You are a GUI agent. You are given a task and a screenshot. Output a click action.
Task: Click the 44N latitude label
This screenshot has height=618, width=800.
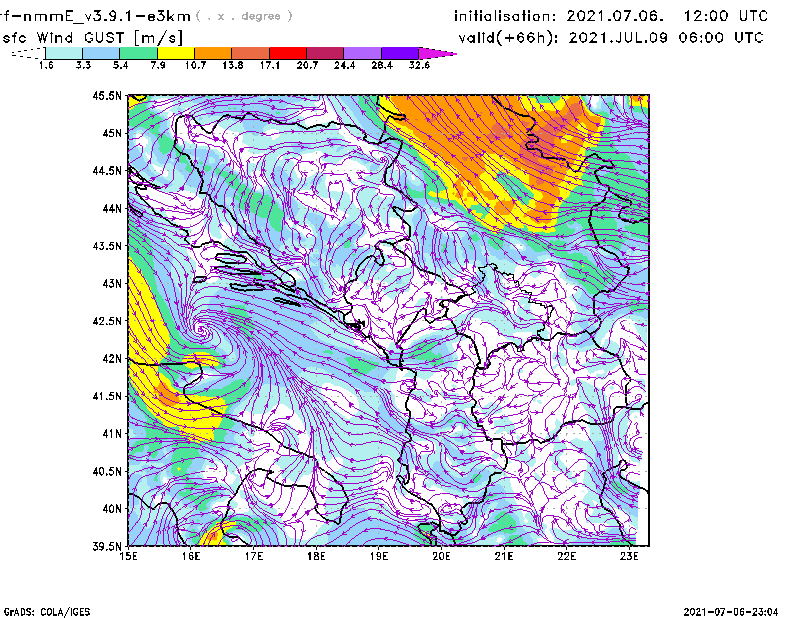(112, 208)
